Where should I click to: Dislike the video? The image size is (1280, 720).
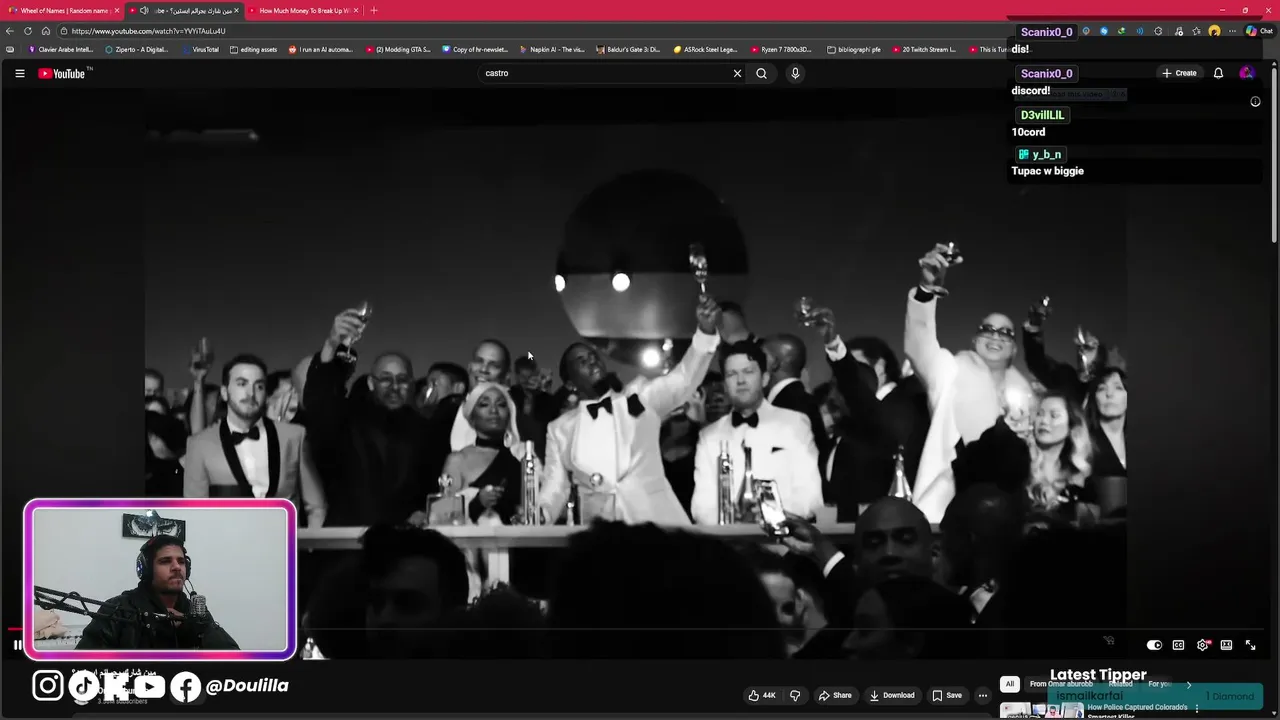(x=795, y=695)
